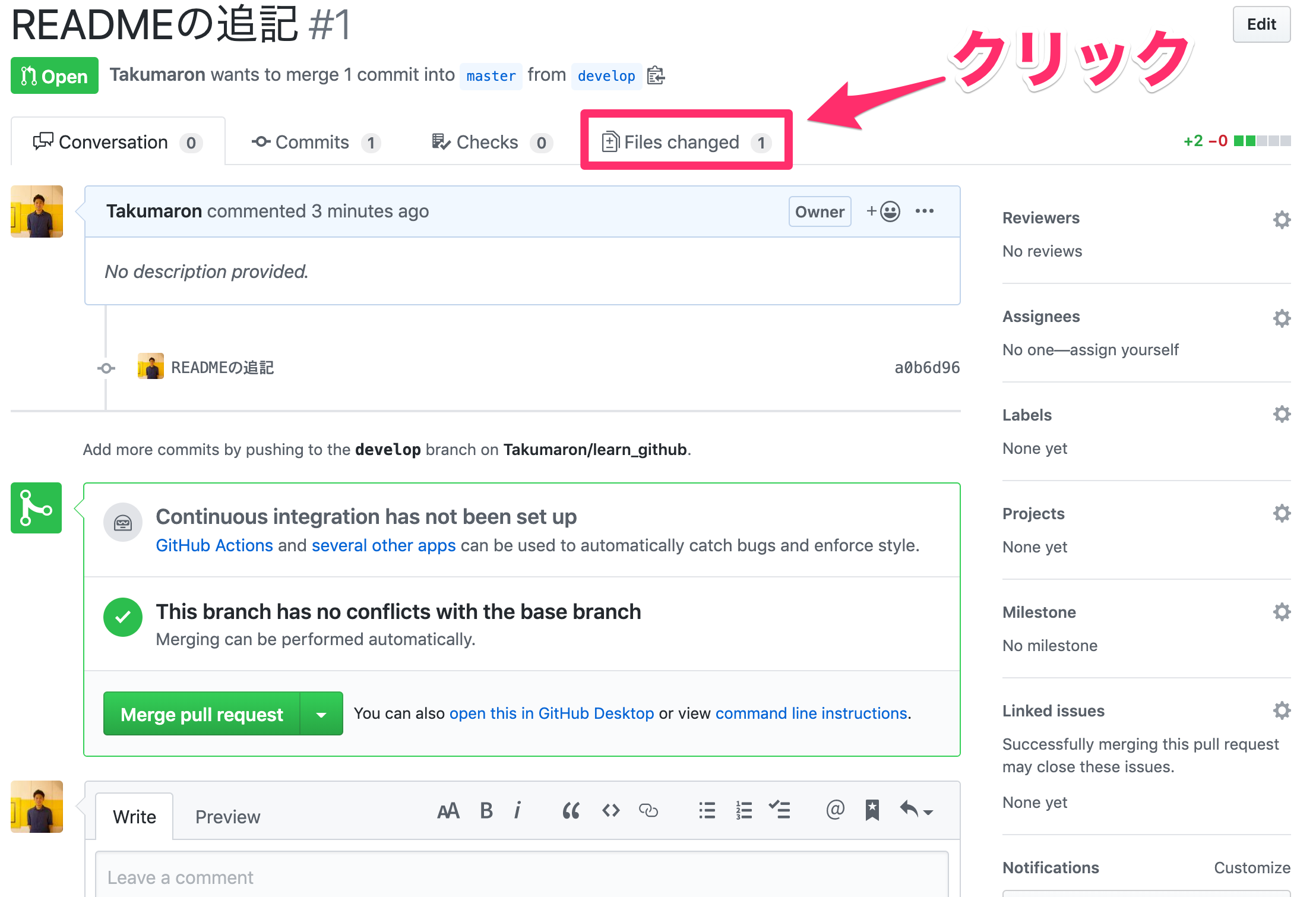Click the italic formatting icon

point(518,810)
